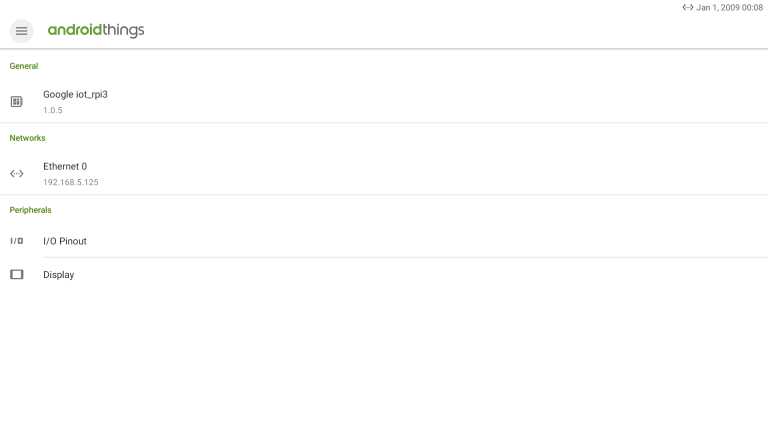Click the device board icon under General
The width and height of the screenshot is (768, 432).
pyautogui.click(x=17, y=101)
